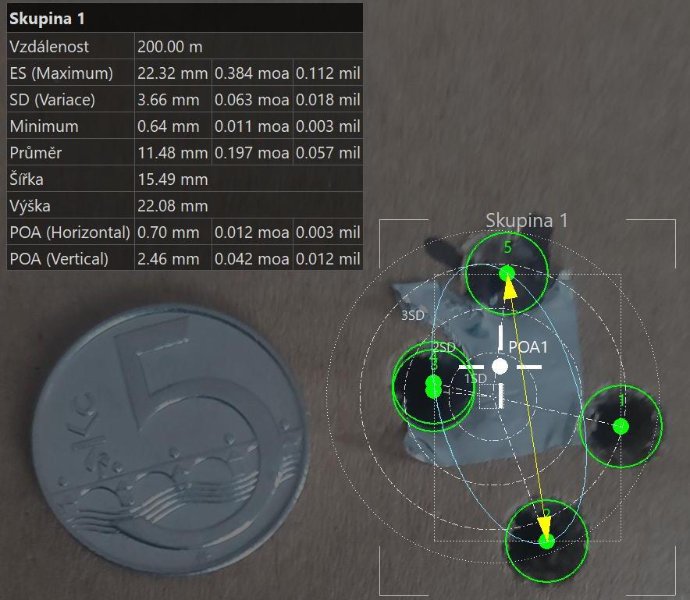
Task: Select the ES (Maximum) row label
Action: pyautogui.click(x=61, y=73)
